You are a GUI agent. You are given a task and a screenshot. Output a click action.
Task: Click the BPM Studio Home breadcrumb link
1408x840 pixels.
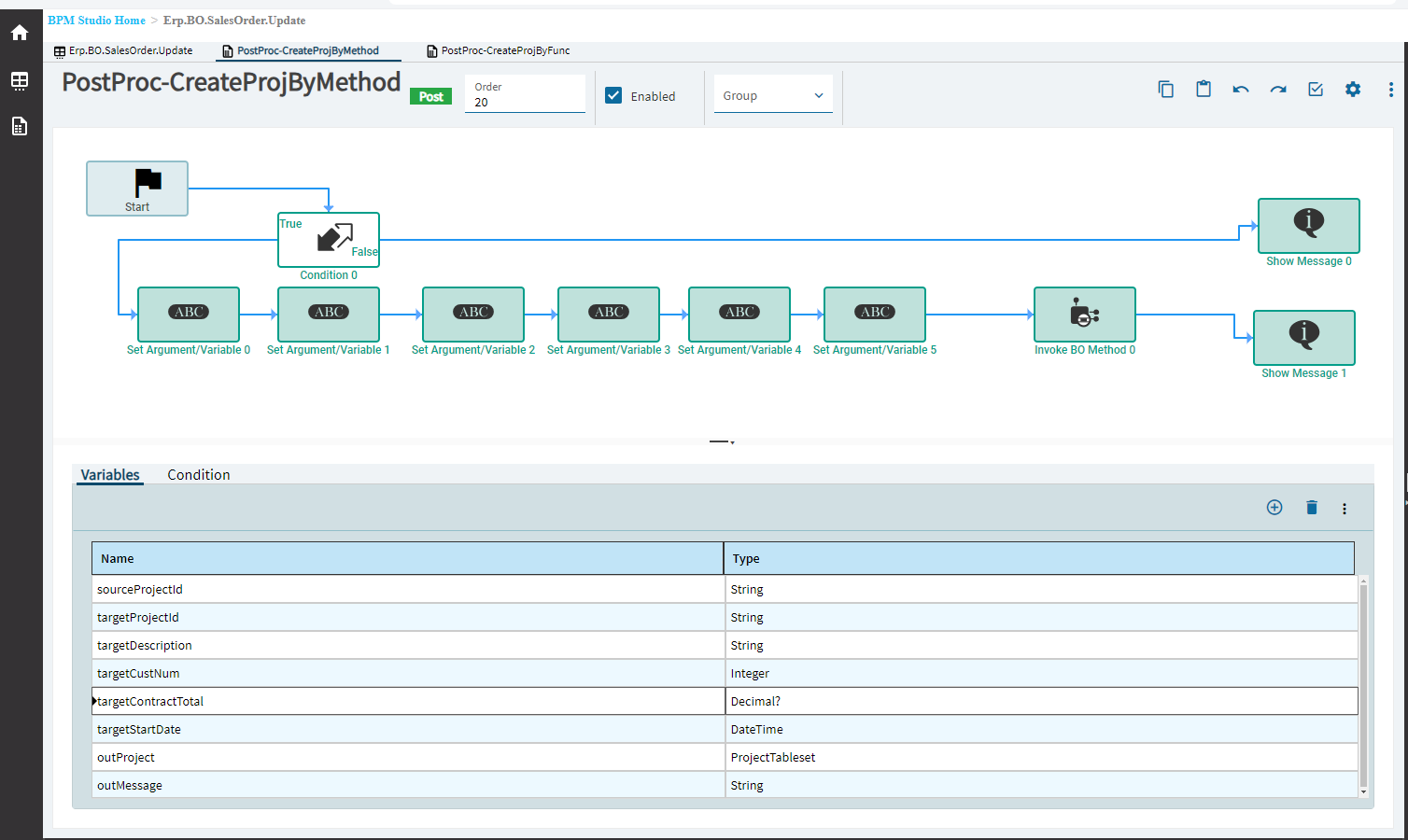click(x=97, y=21)
